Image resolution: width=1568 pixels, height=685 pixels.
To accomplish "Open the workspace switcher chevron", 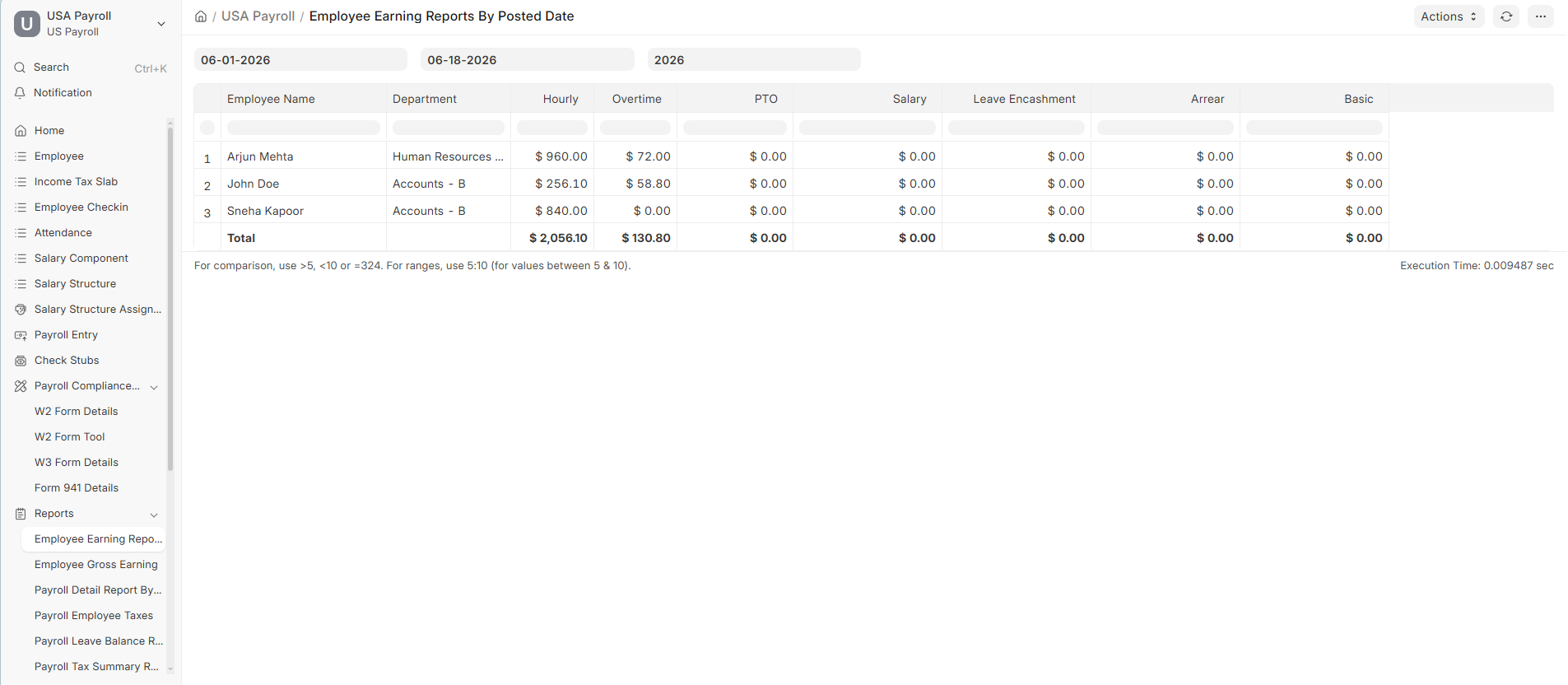I will (x=161, y=24).
